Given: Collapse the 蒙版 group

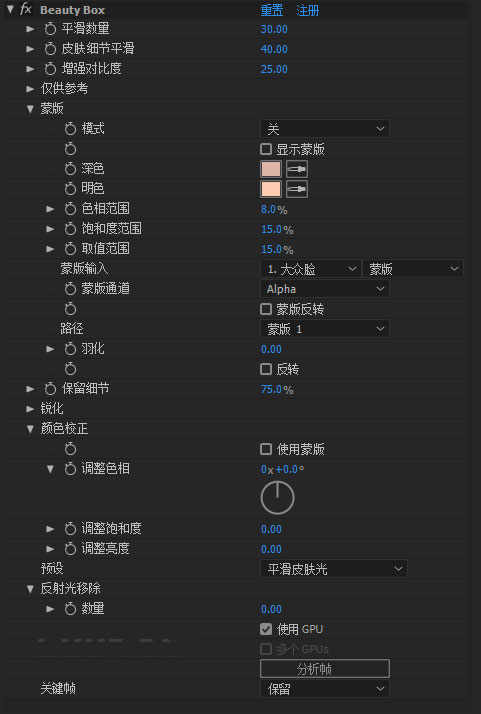Looking at the screenshot, I should click(31, 109).
